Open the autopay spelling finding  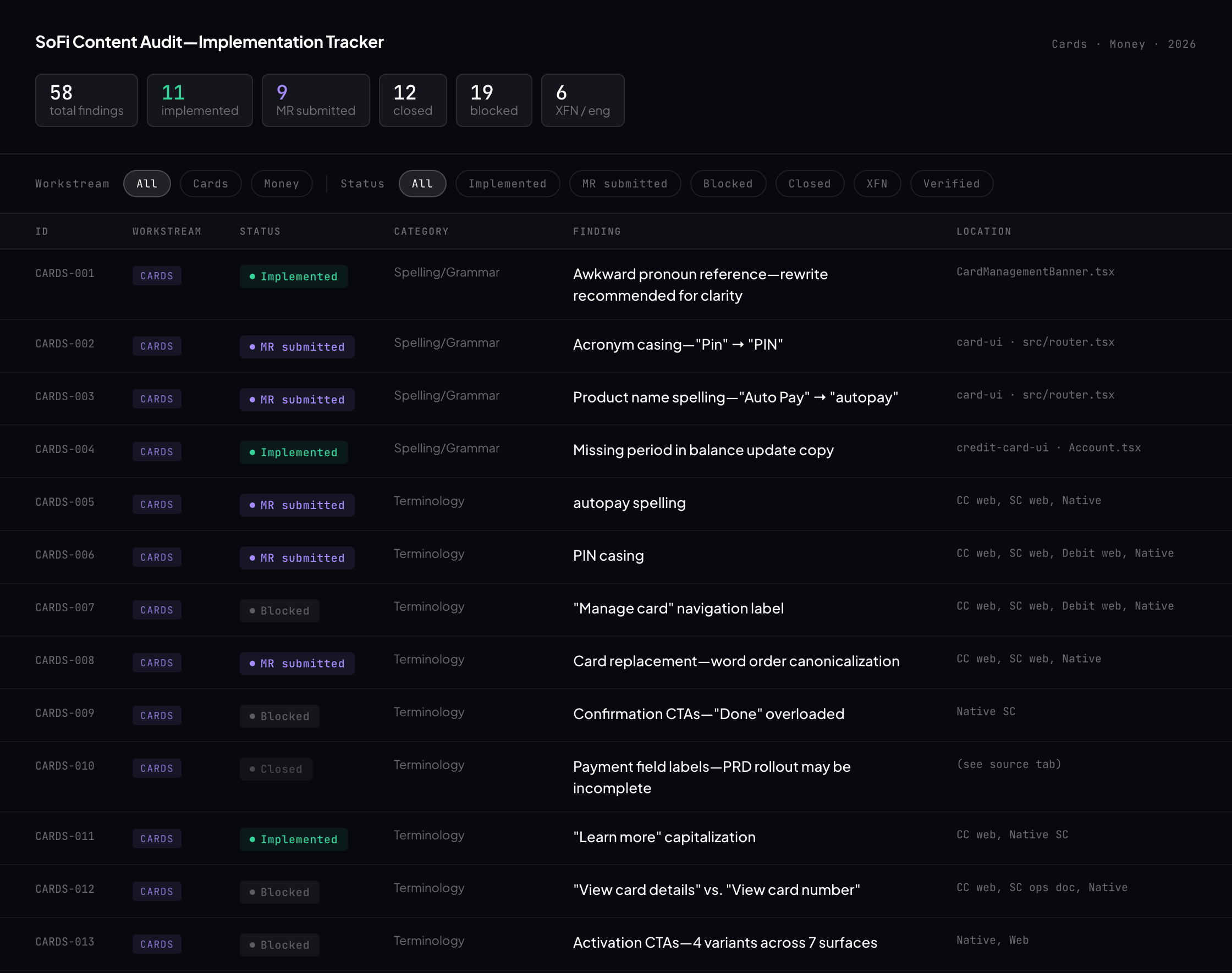[629, 503]
